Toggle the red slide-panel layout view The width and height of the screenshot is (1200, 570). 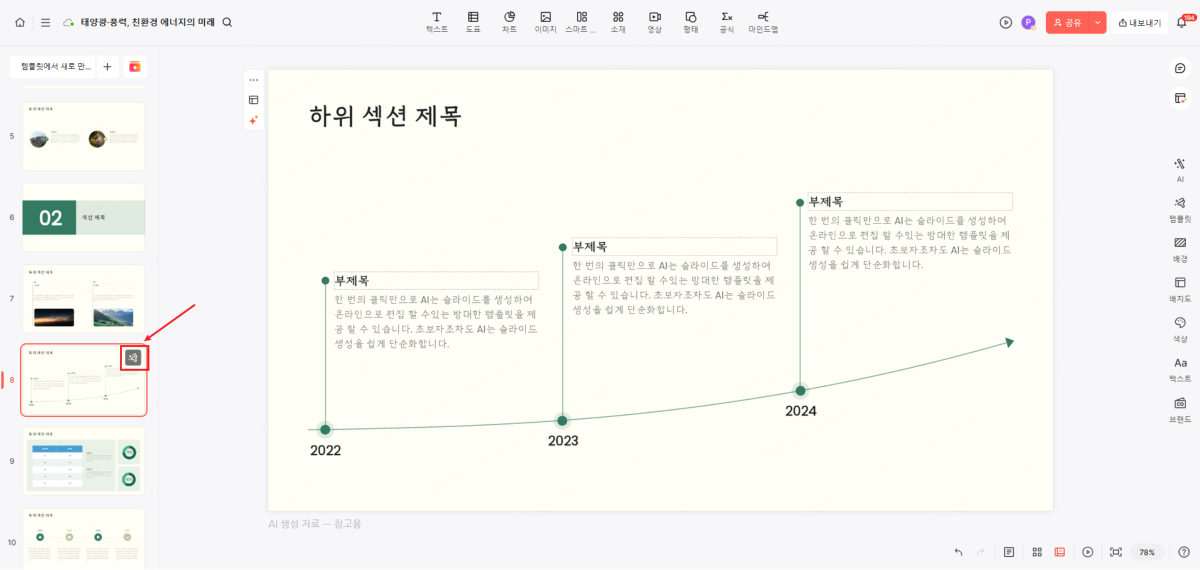[x=1060, y=552]
